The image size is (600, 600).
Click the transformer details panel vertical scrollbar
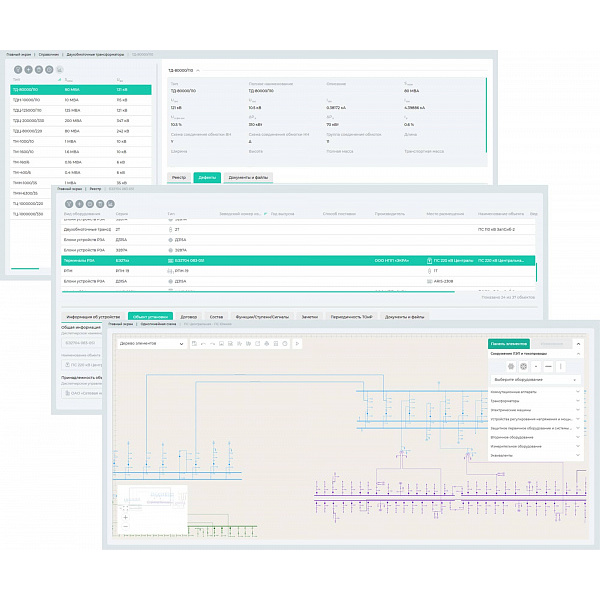click(x=486, y=115)
